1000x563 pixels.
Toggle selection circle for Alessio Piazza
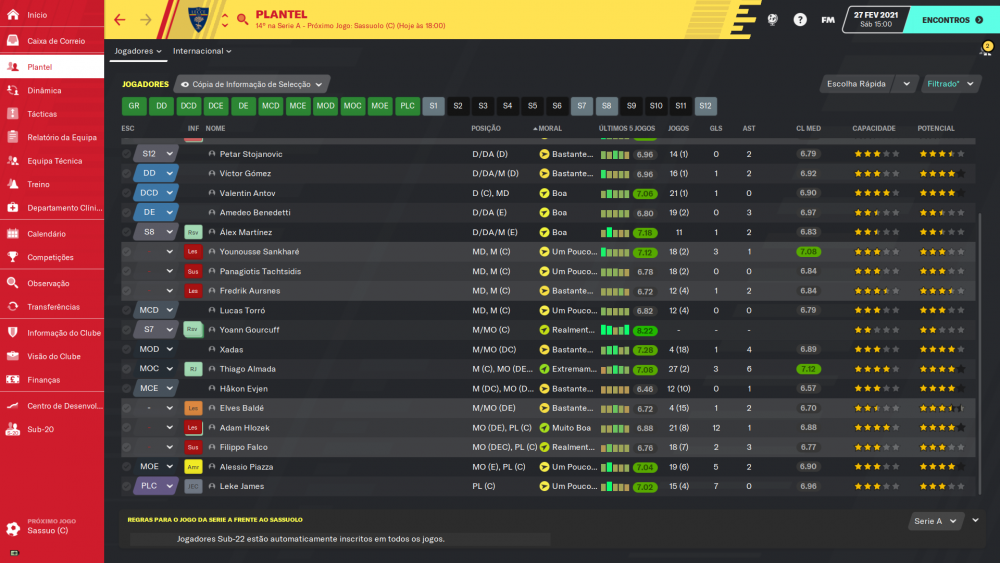[x=126, y=467]
